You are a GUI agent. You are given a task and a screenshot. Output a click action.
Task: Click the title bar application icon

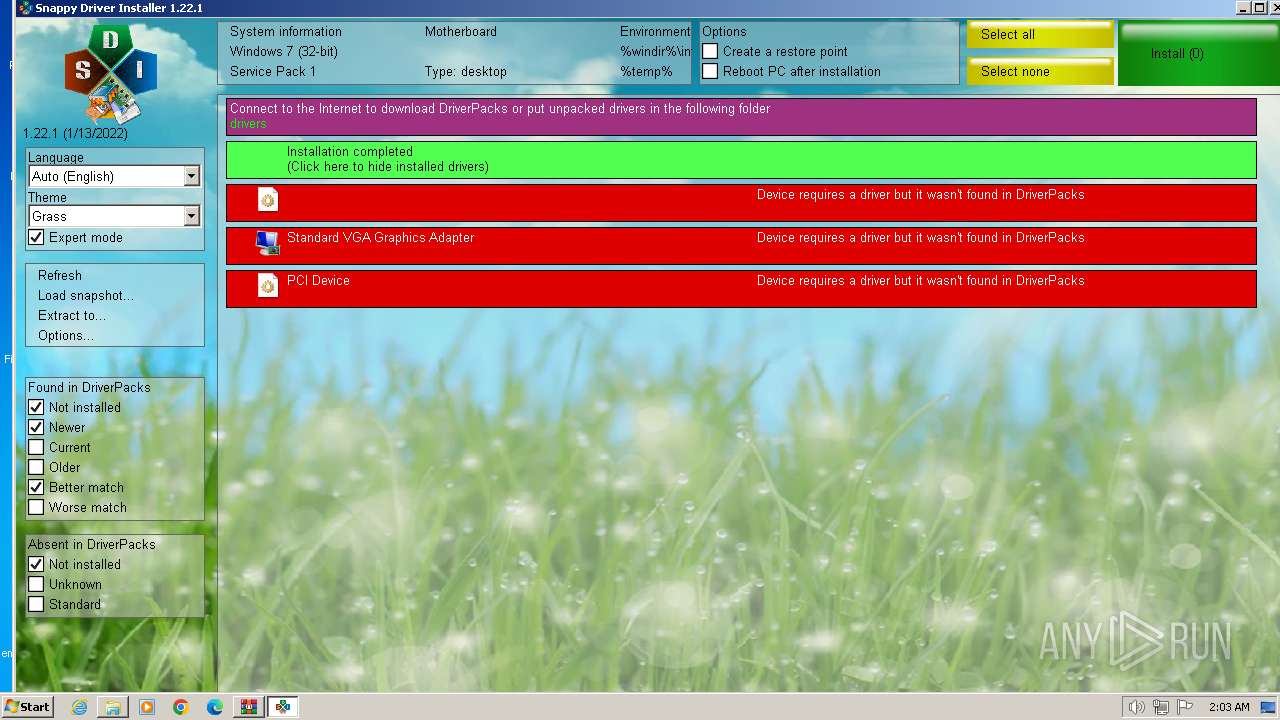(25, 8)
